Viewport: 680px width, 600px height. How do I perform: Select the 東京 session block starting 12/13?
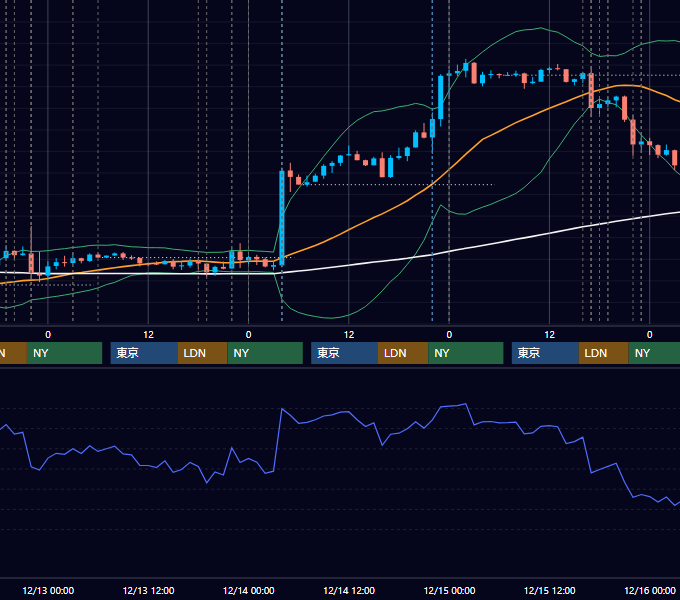pos(144,353)
